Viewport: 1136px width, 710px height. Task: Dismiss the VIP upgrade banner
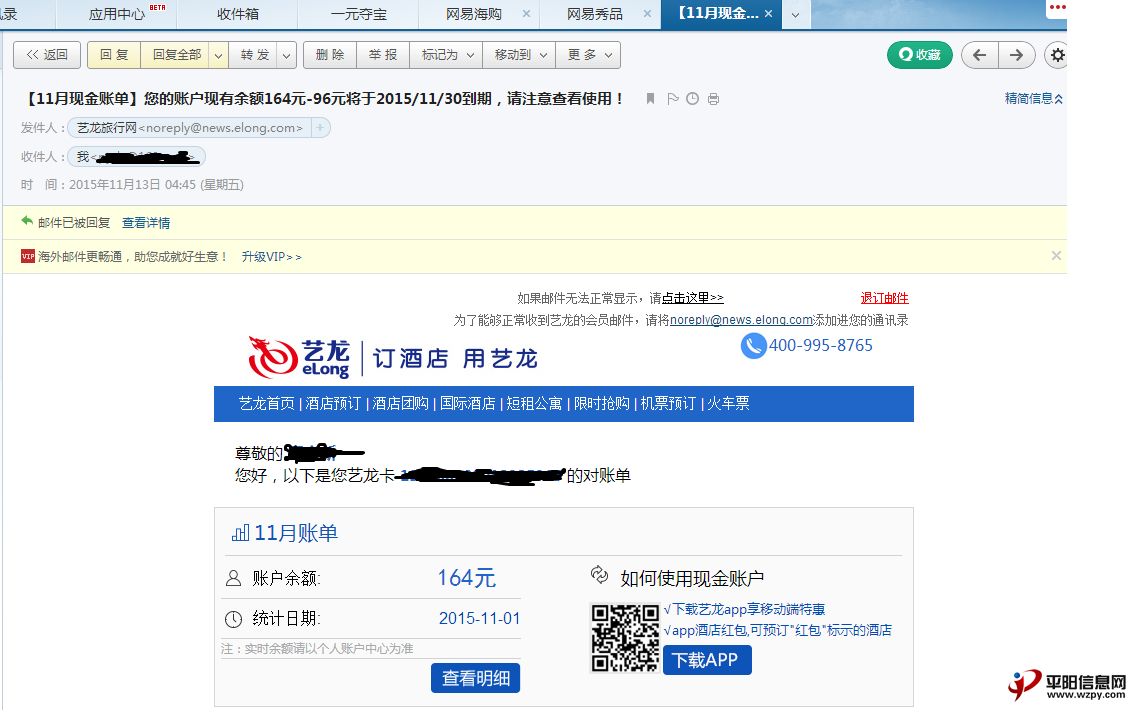point(1056,256)
